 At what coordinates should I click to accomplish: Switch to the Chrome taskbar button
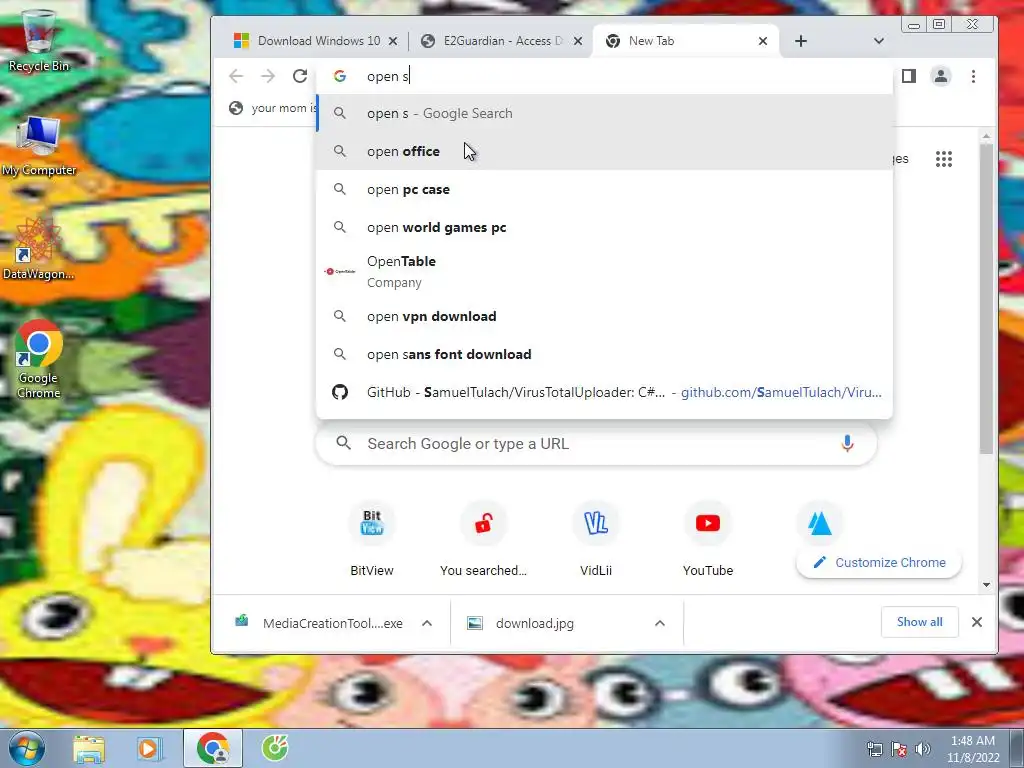(x=213, y=748)
